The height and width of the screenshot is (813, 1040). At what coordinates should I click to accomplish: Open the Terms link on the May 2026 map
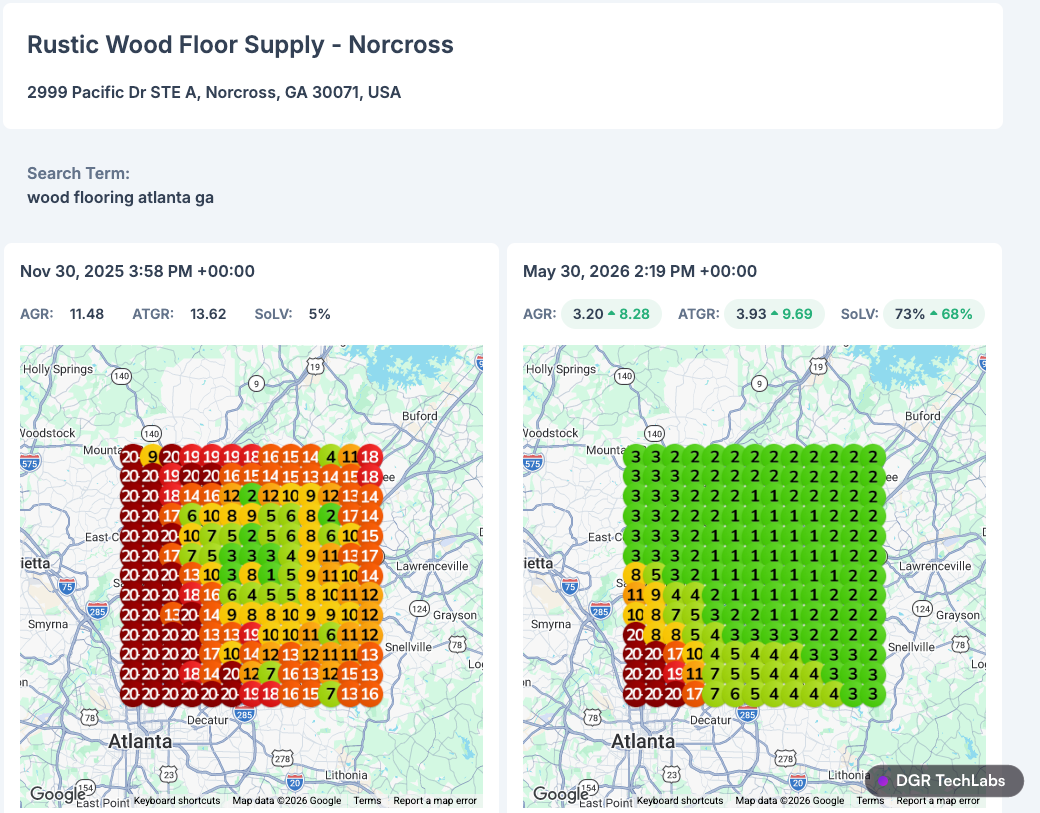point(870,800)
